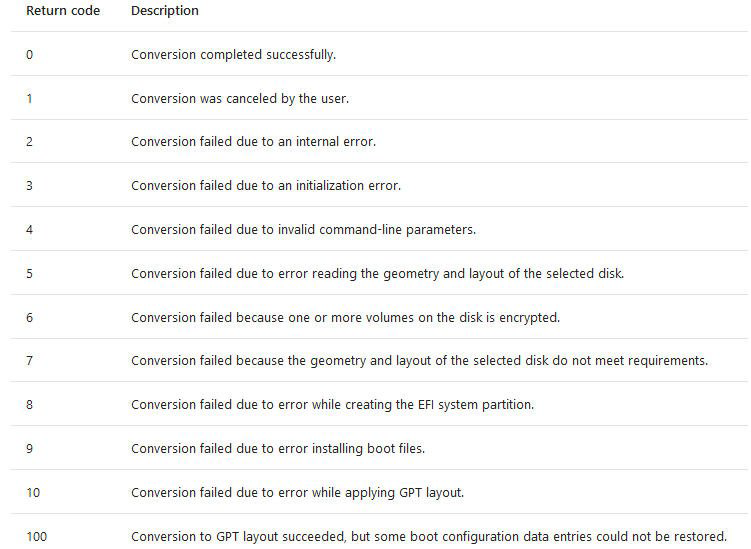Click the installing boot files error description
The image size is (751, 549).
[x=278, y=449]
